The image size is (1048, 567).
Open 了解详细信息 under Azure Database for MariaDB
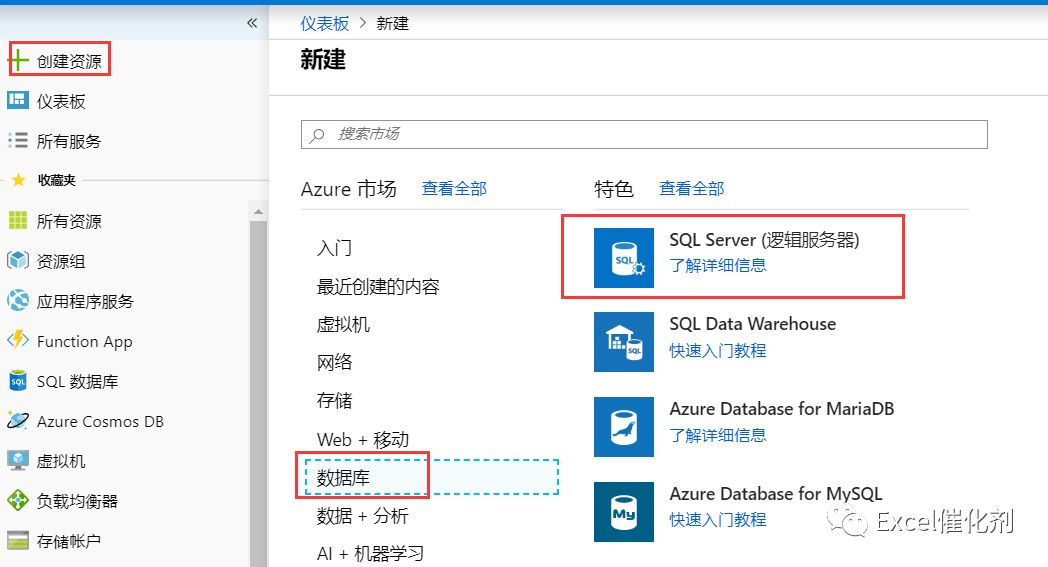[718, 435]
